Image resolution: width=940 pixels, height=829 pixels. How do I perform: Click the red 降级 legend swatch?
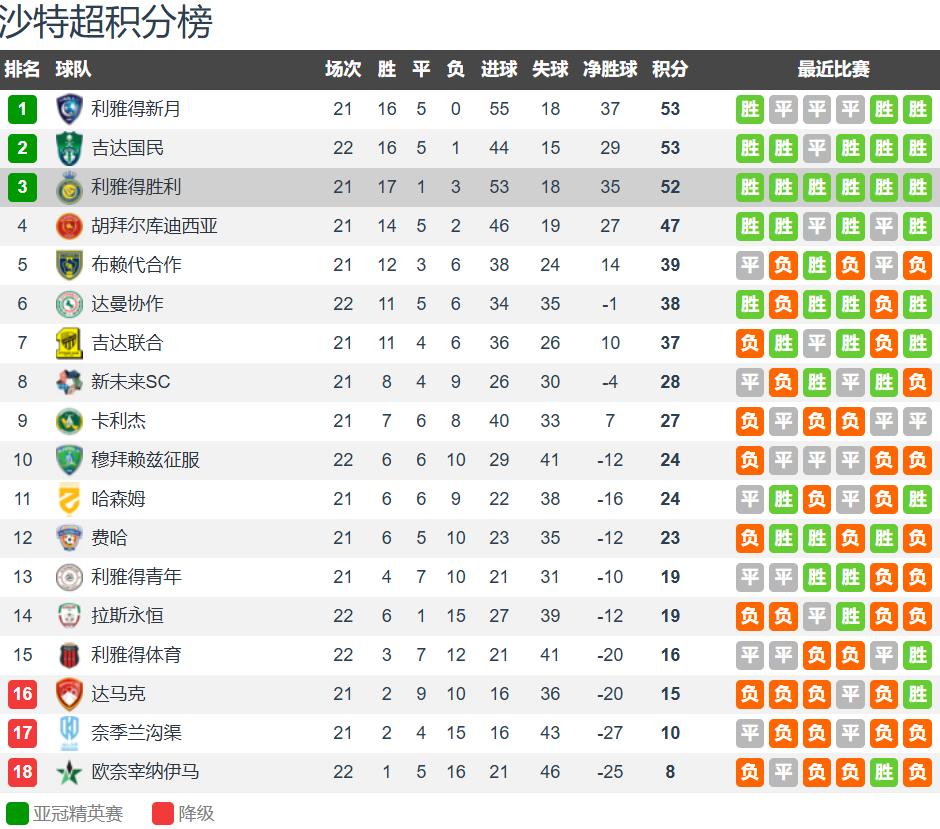(163, 813)
